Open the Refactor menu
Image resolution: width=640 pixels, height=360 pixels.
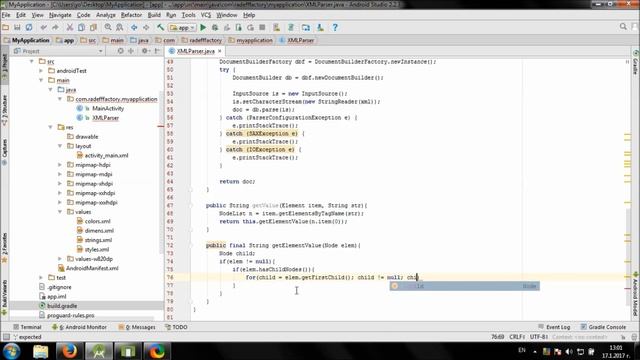click(x=131, y=15)
